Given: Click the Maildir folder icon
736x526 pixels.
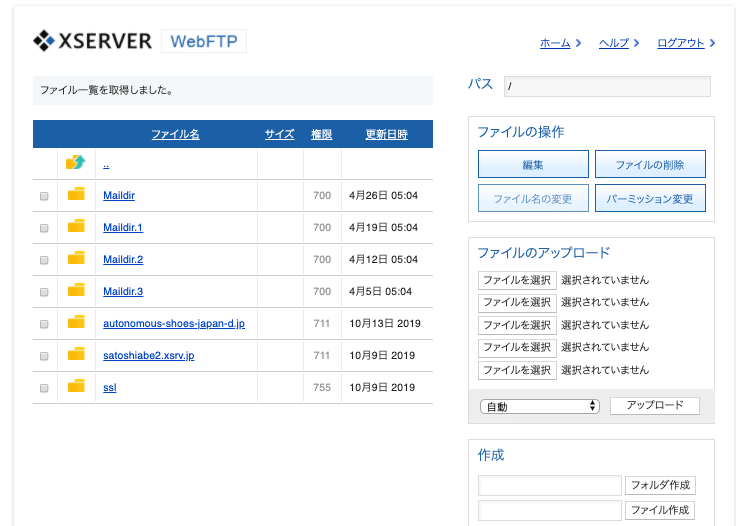Looking at the screenshot, I should [x=76, y=195].
